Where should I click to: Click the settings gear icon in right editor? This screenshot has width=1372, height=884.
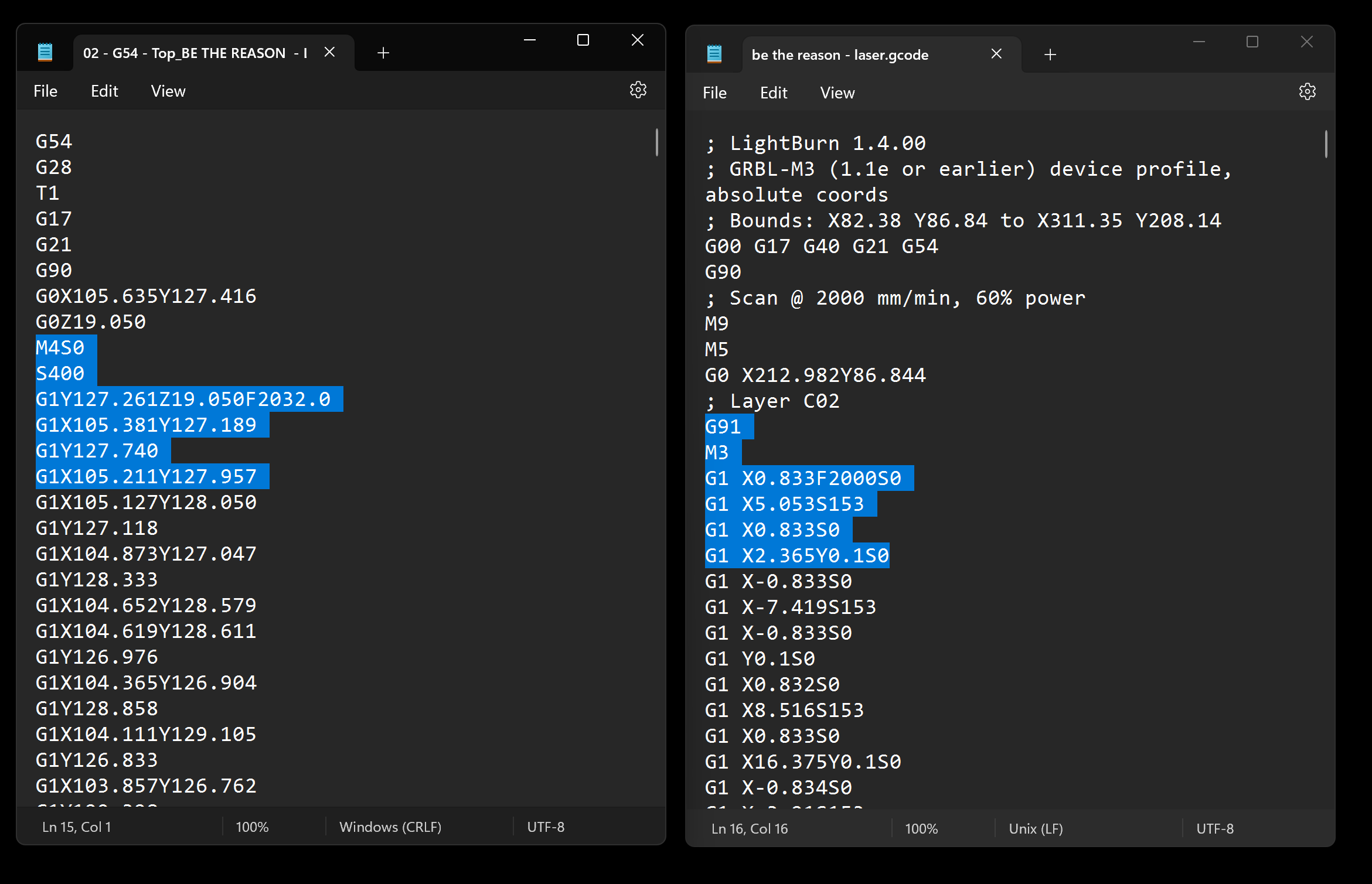[1307, 92]
